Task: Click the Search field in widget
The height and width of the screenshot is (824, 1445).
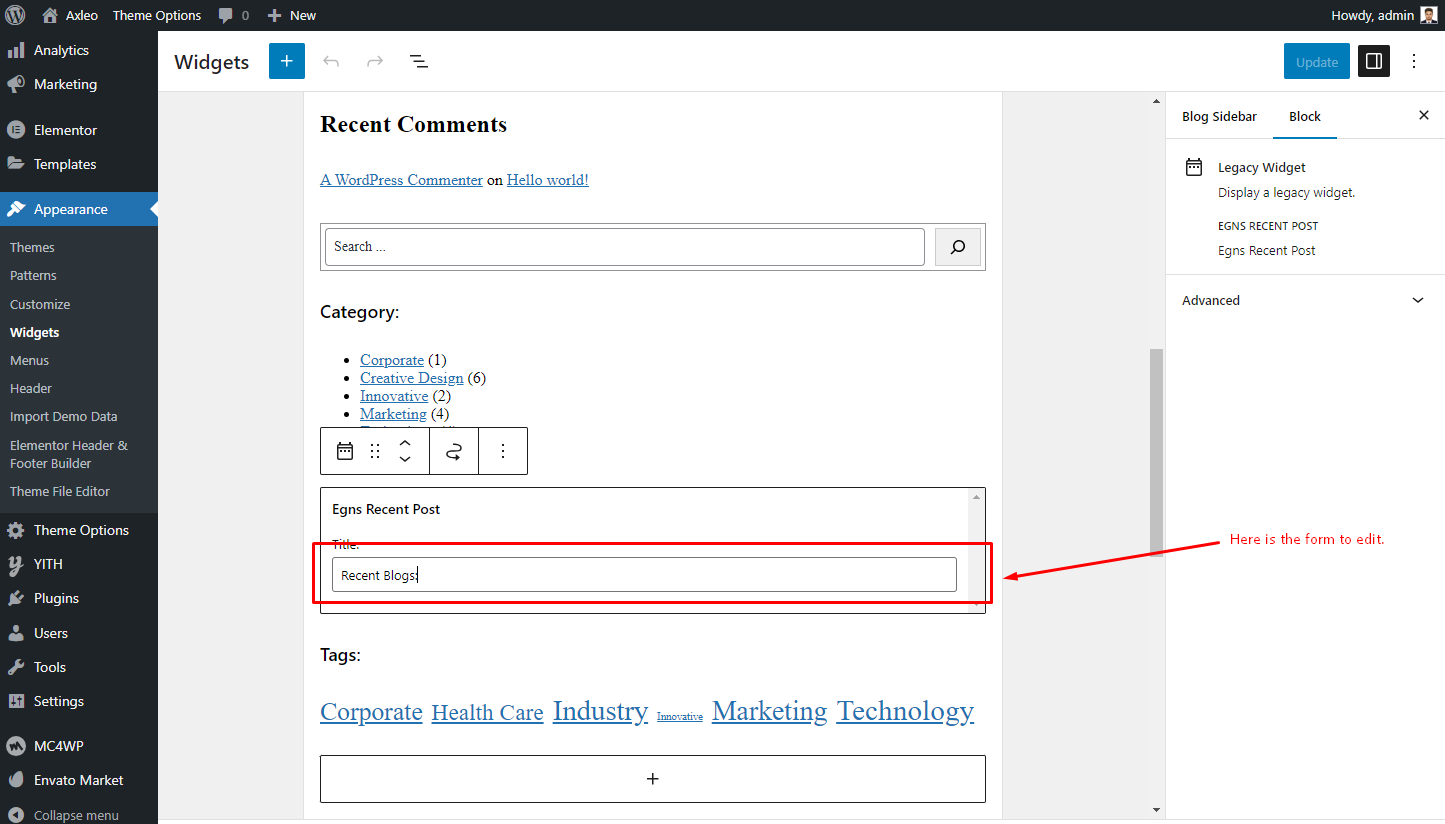Action: coord(625,247)
